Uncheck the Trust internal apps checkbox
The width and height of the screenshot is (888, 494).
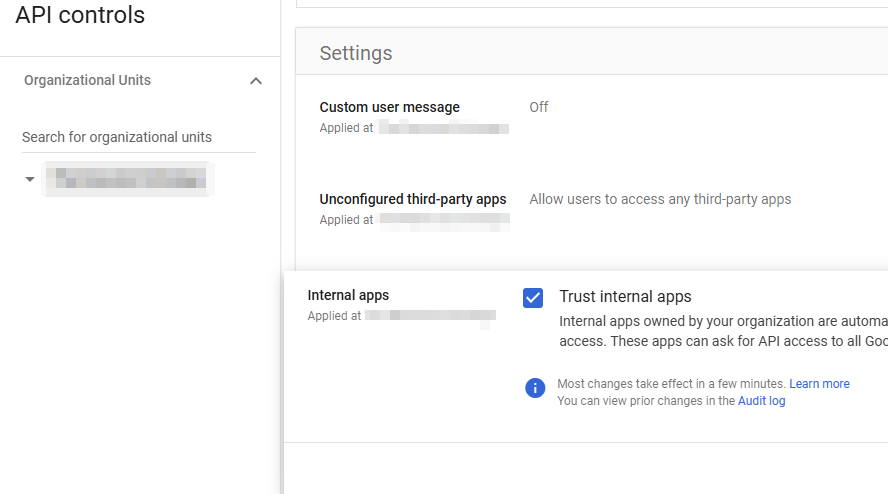533,297
